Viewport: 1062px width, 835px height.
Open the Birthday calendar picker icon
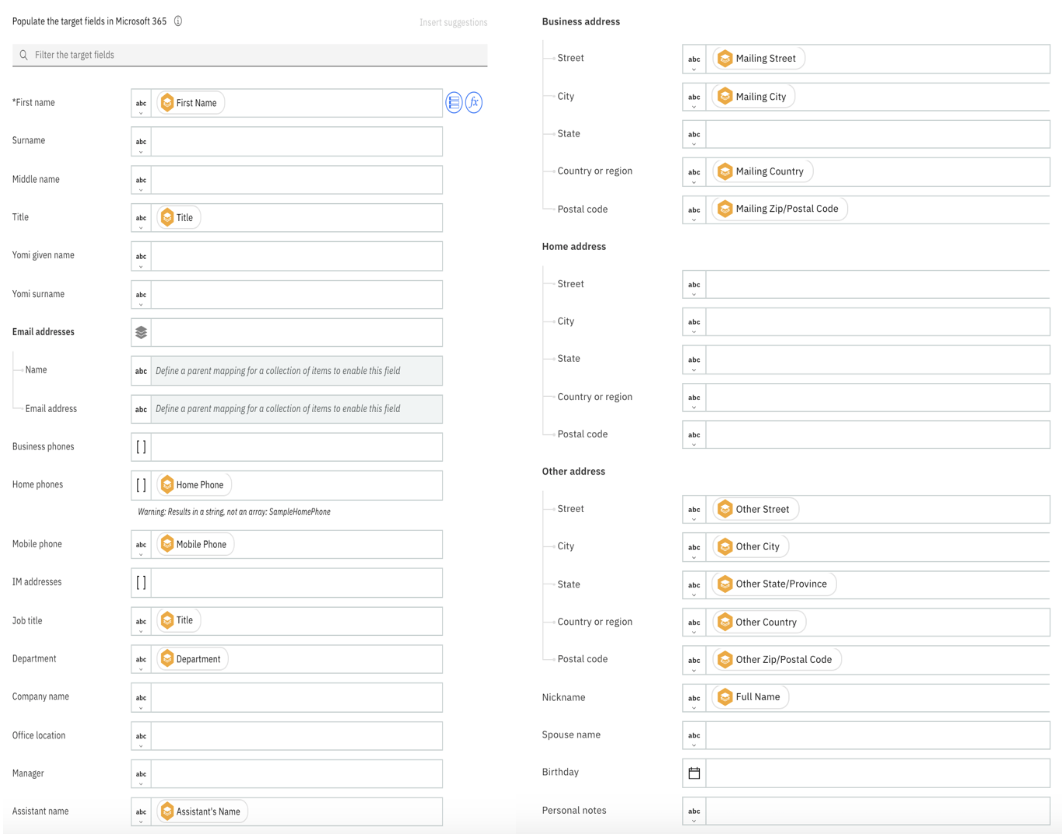click(x=694, y=773)
